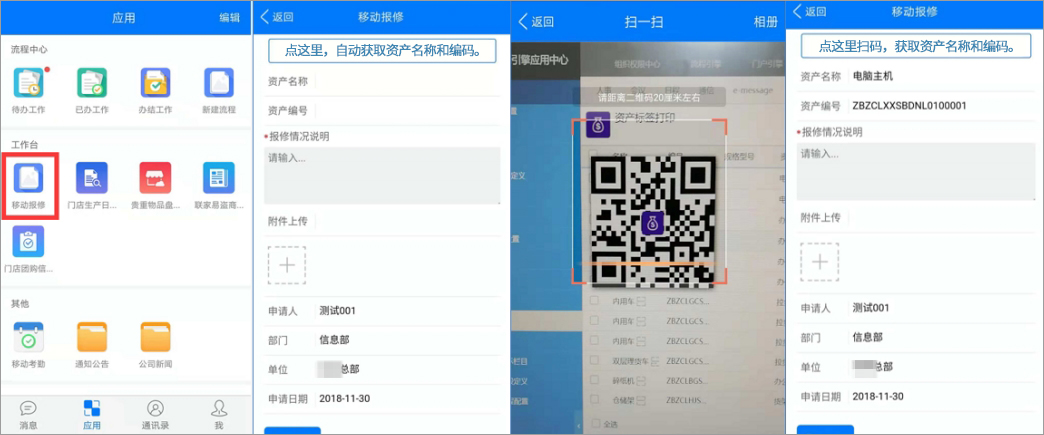This screenshot has height=435, width=1044.
Task: Open the 贵重物品盘 app icon
Action: pos(155,178)
